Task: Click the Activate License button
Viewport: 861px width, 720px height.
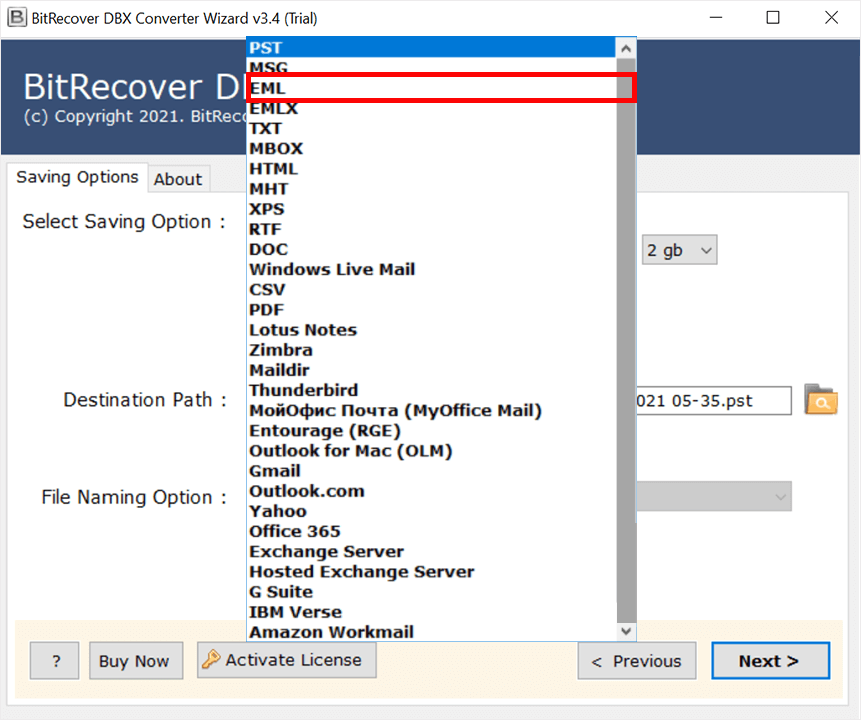Action: (x=287, y=660)
